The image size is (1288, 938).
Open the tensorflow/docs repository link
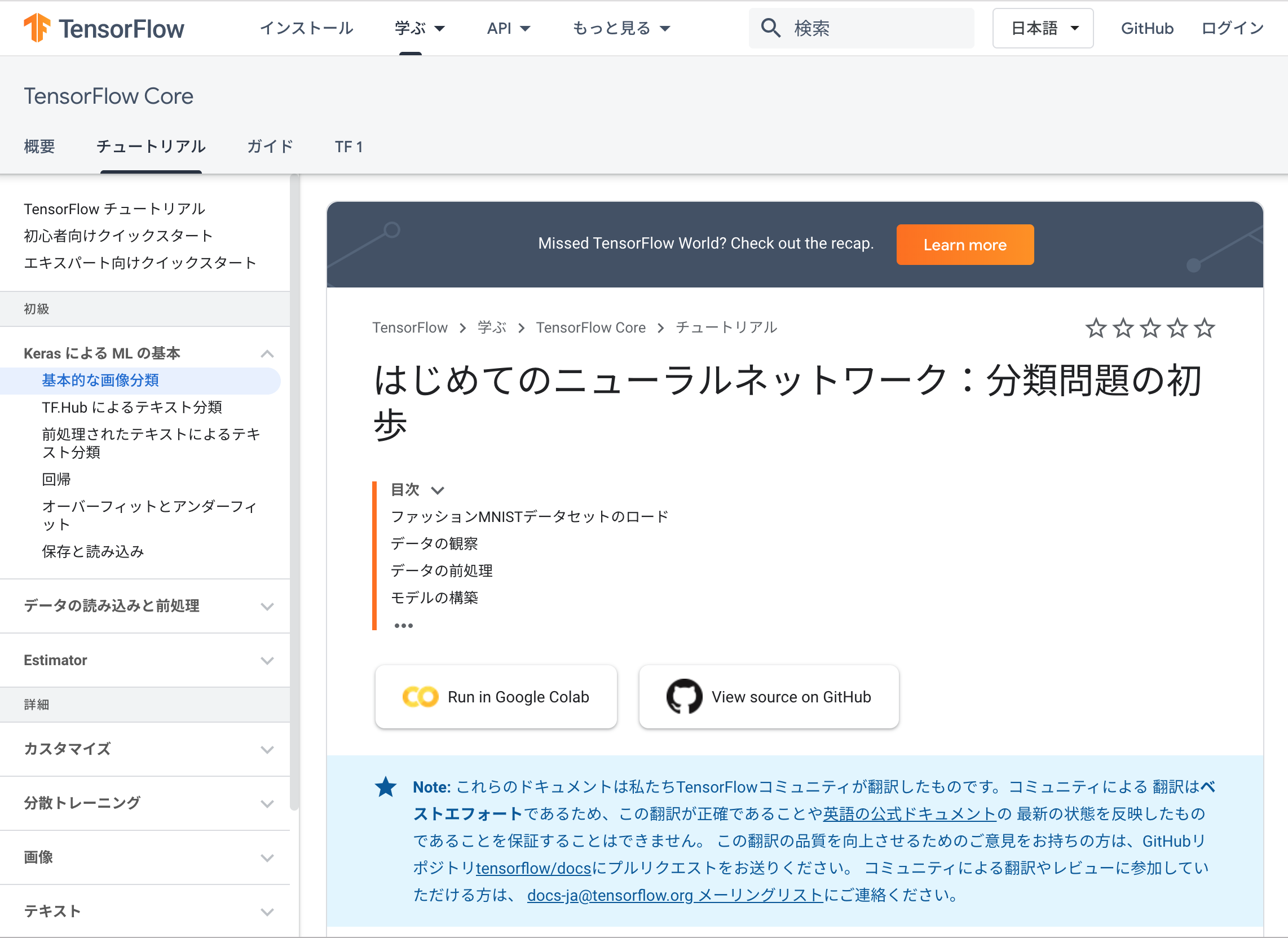(533, 868)
